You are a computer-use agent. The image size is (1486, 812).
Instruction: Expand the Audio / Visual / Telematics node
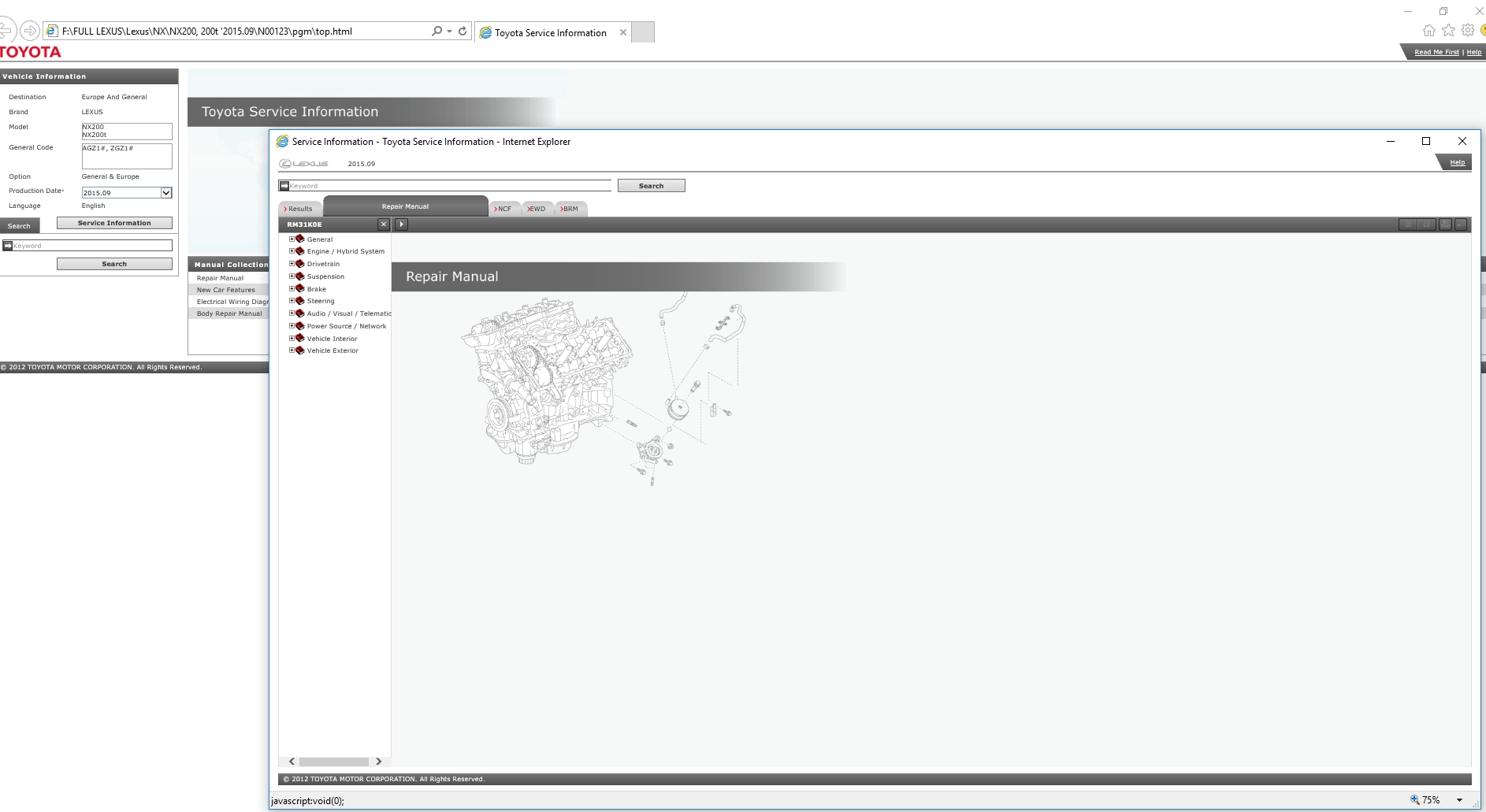[292, 313]
